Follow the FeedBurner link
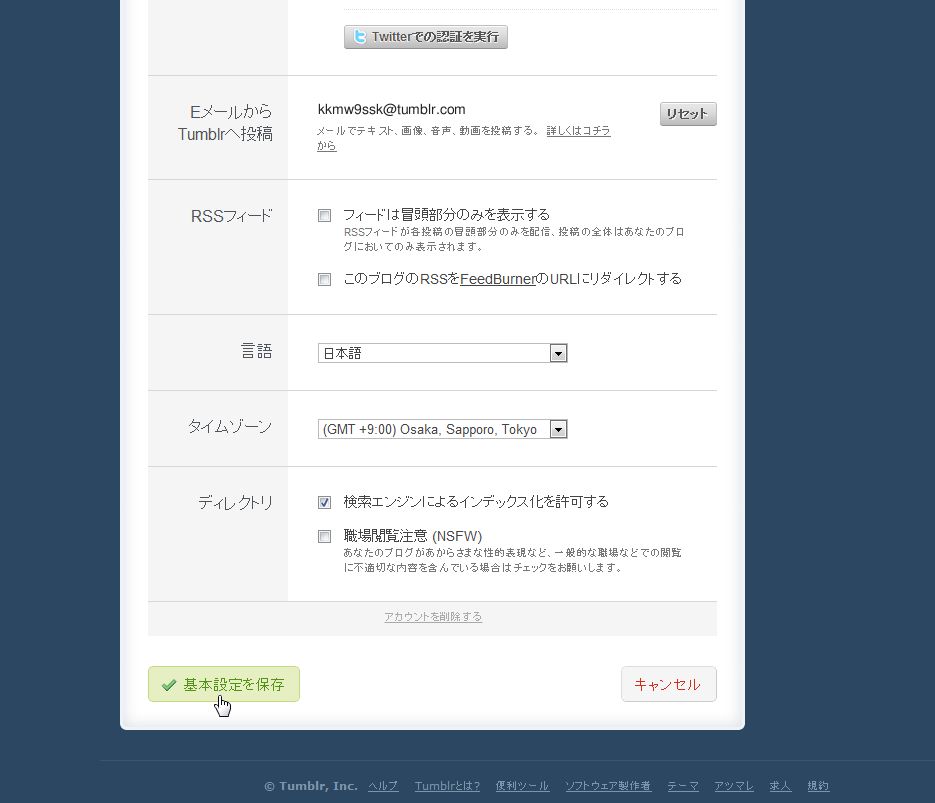Image resolution: width=935 pixels, height=803 pixels. point(498,278)
